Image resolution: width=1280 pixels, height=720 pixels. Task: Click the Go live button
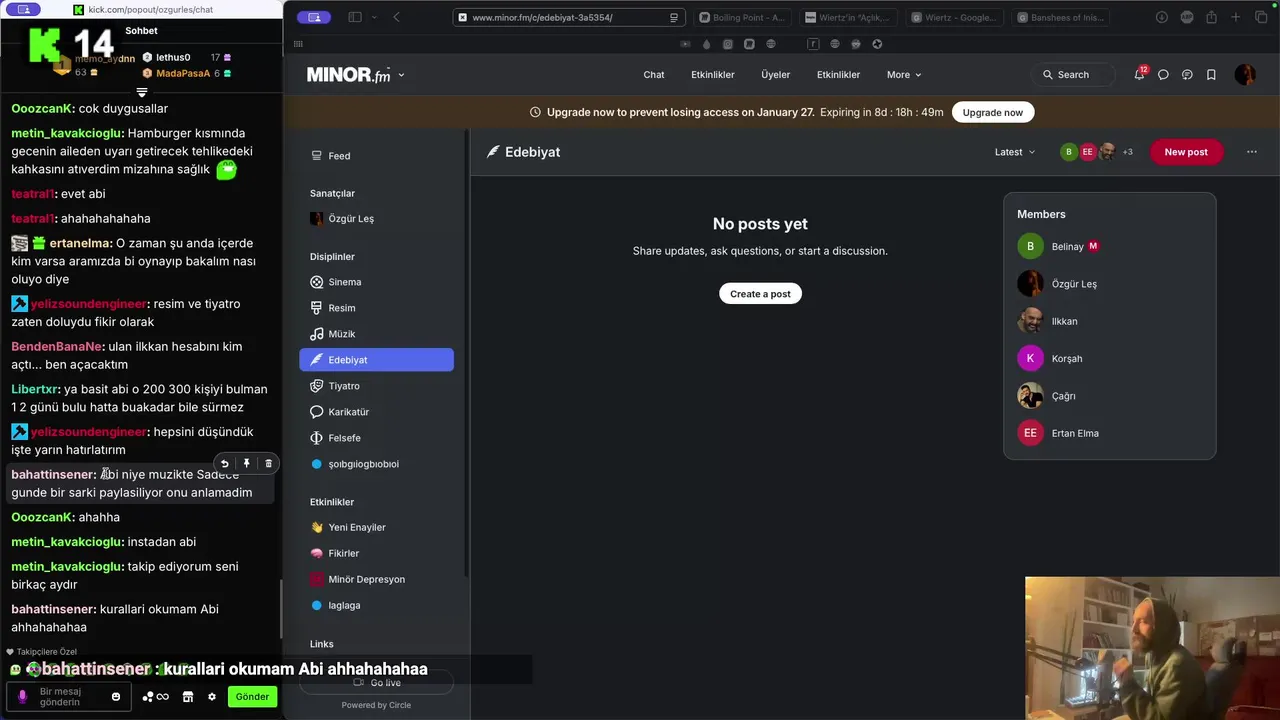pos(377,683)
